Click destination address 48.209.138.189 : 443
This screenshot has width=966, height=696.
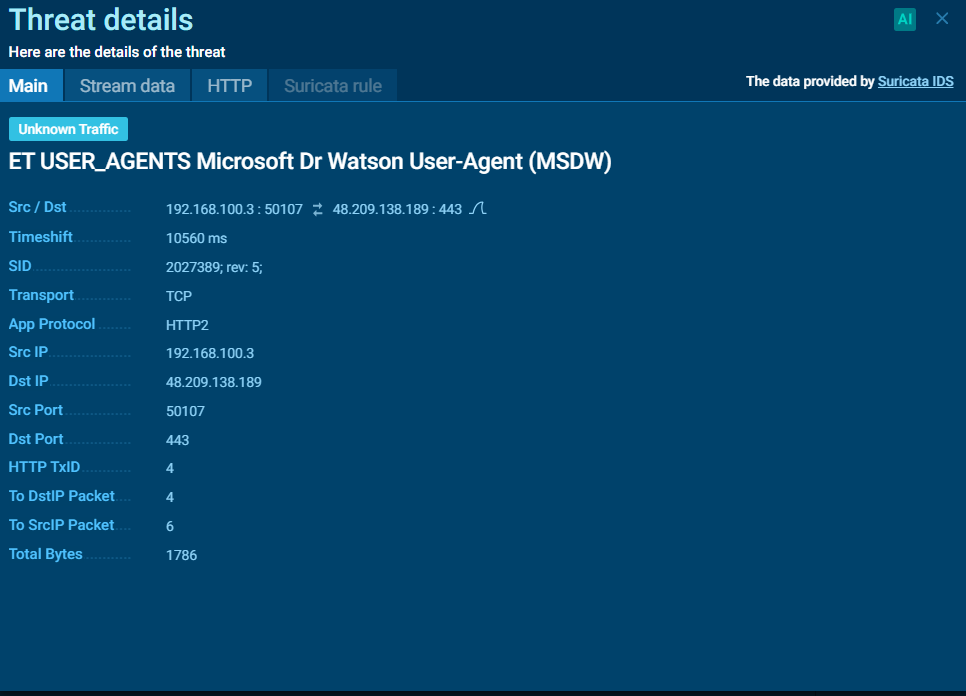click(397, 209)
